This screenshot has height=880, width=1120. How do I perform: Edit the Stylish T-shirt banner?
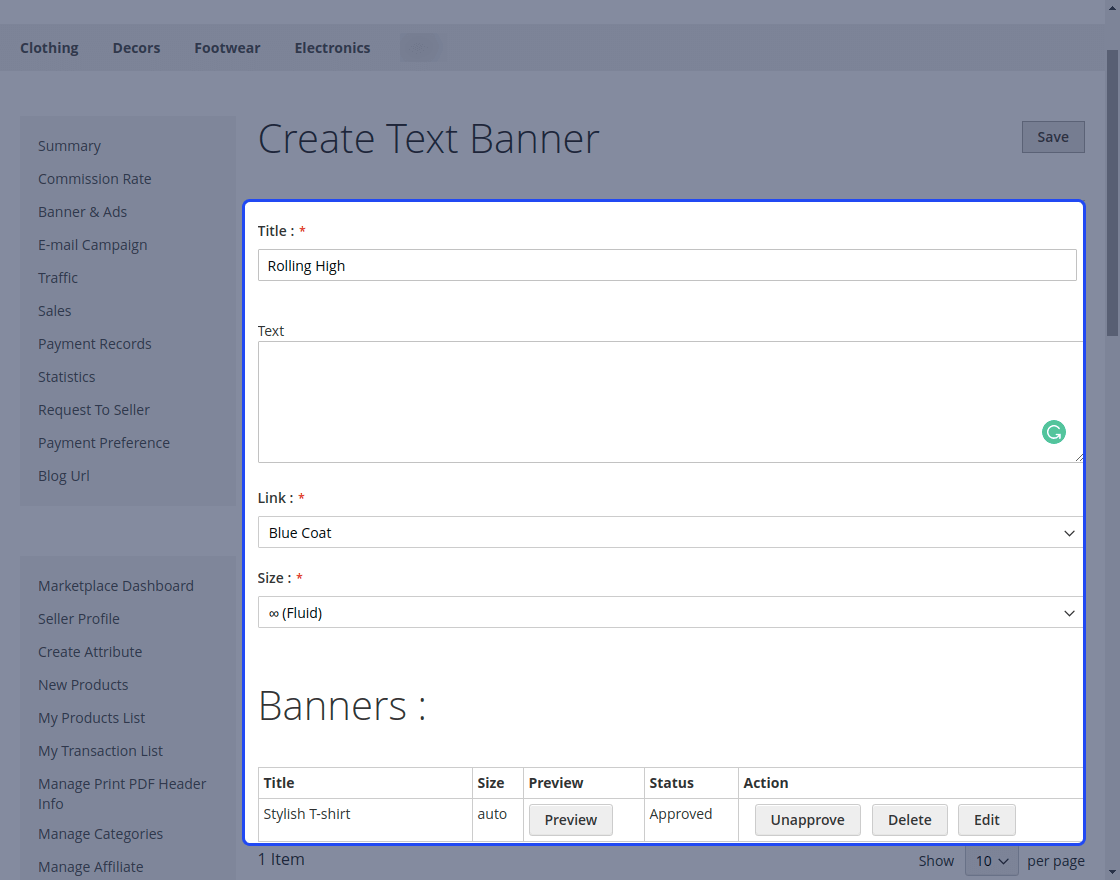pyautogui.click(x=986, y=820)
